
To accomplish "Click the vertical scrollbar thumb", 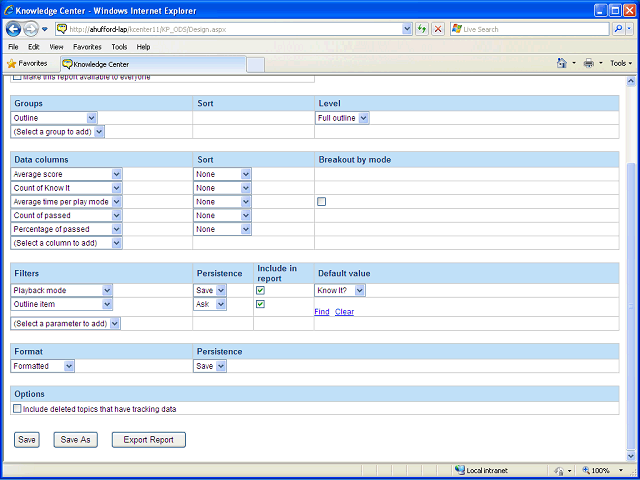I will coord(631,306).
